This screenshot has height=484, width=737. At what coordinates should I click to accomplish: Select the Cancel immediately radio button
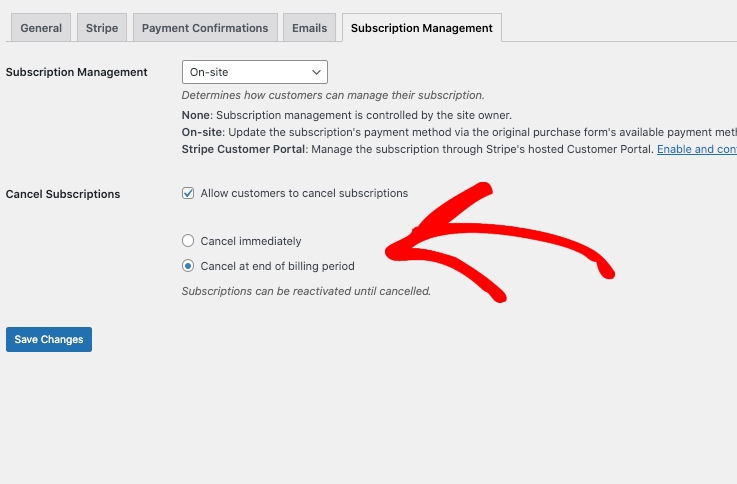188,241
